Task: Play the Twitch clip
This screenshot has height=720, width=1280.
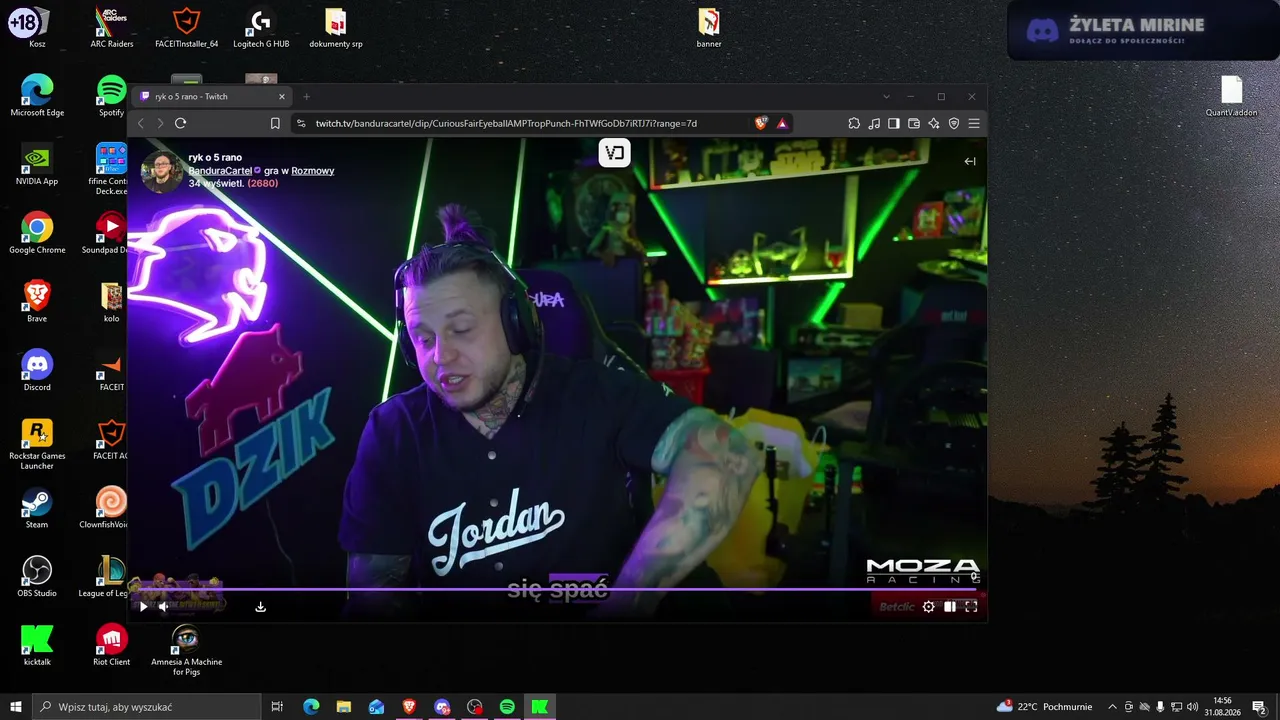Action: coord(143,606)
